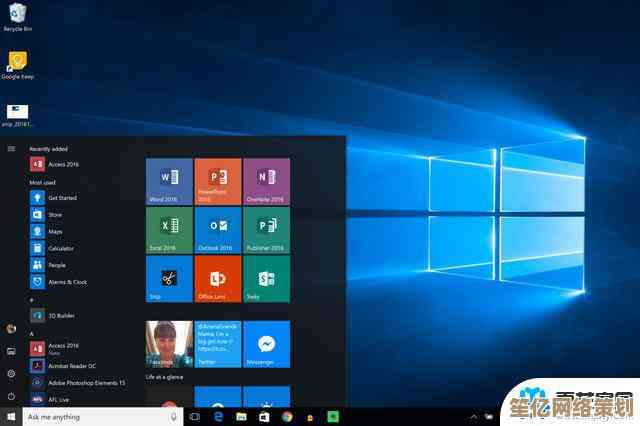640x426 pixels.
Task: Open the Sway tile
Action: pos(266,279)
